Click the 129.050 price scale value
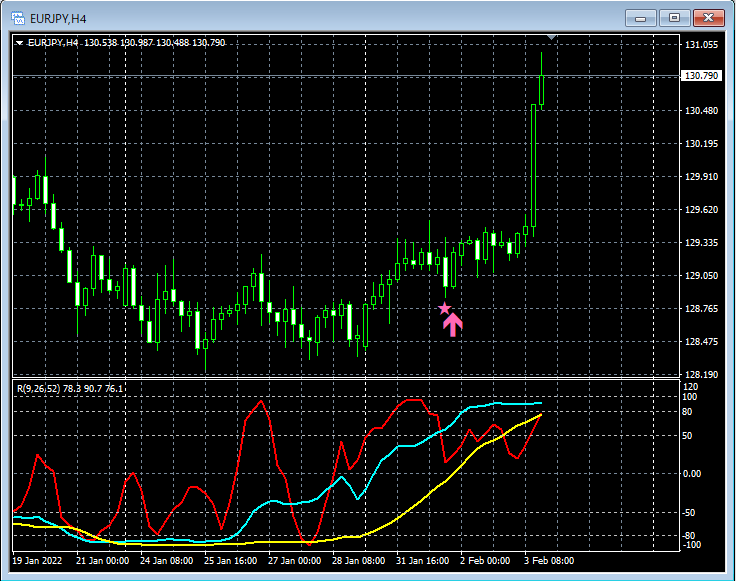The width and height of the screenshot is (737, 581). point(701,275)
